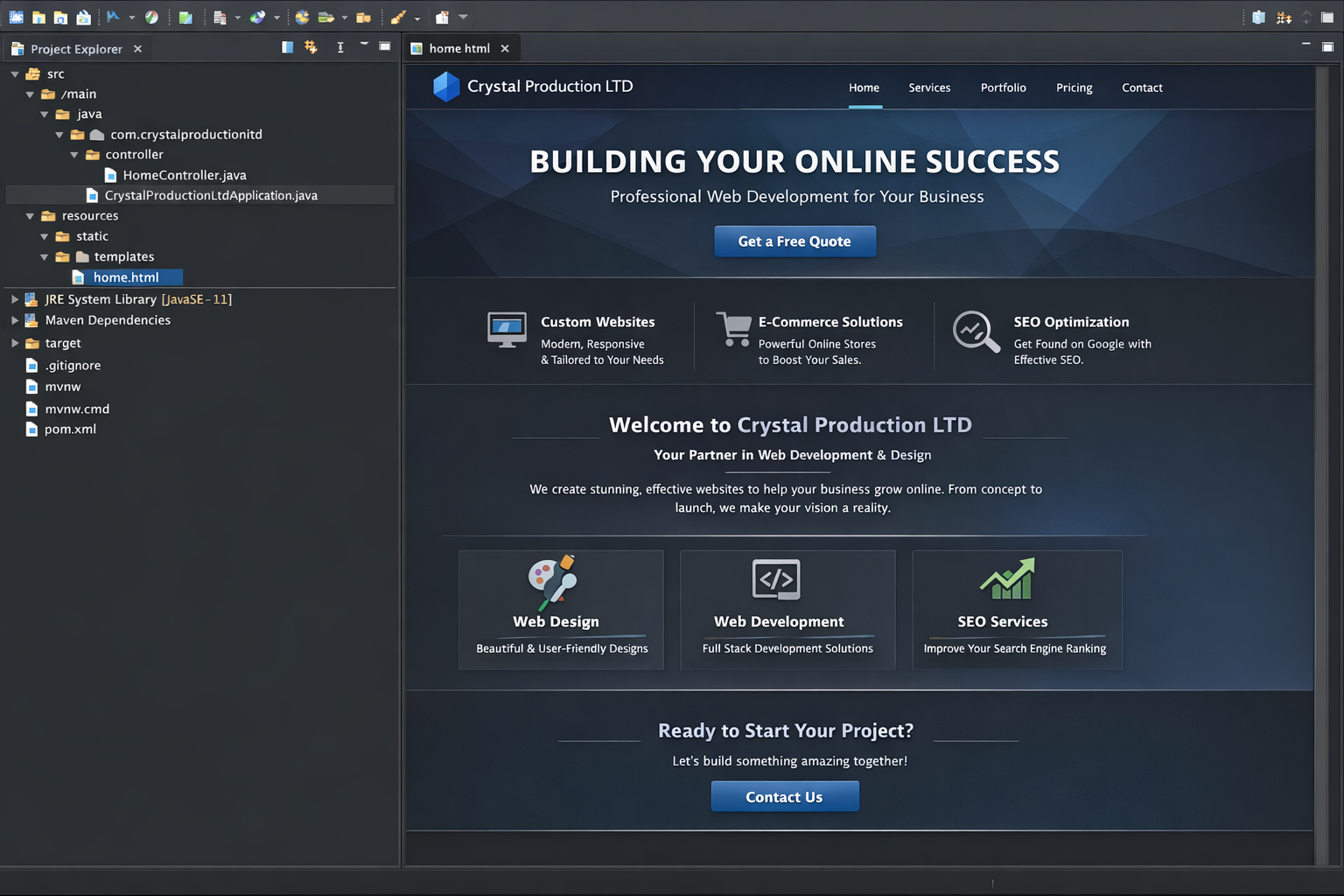Collapse the resources folder arrow
Screen dimensions: 1344x896
(30, 216)
